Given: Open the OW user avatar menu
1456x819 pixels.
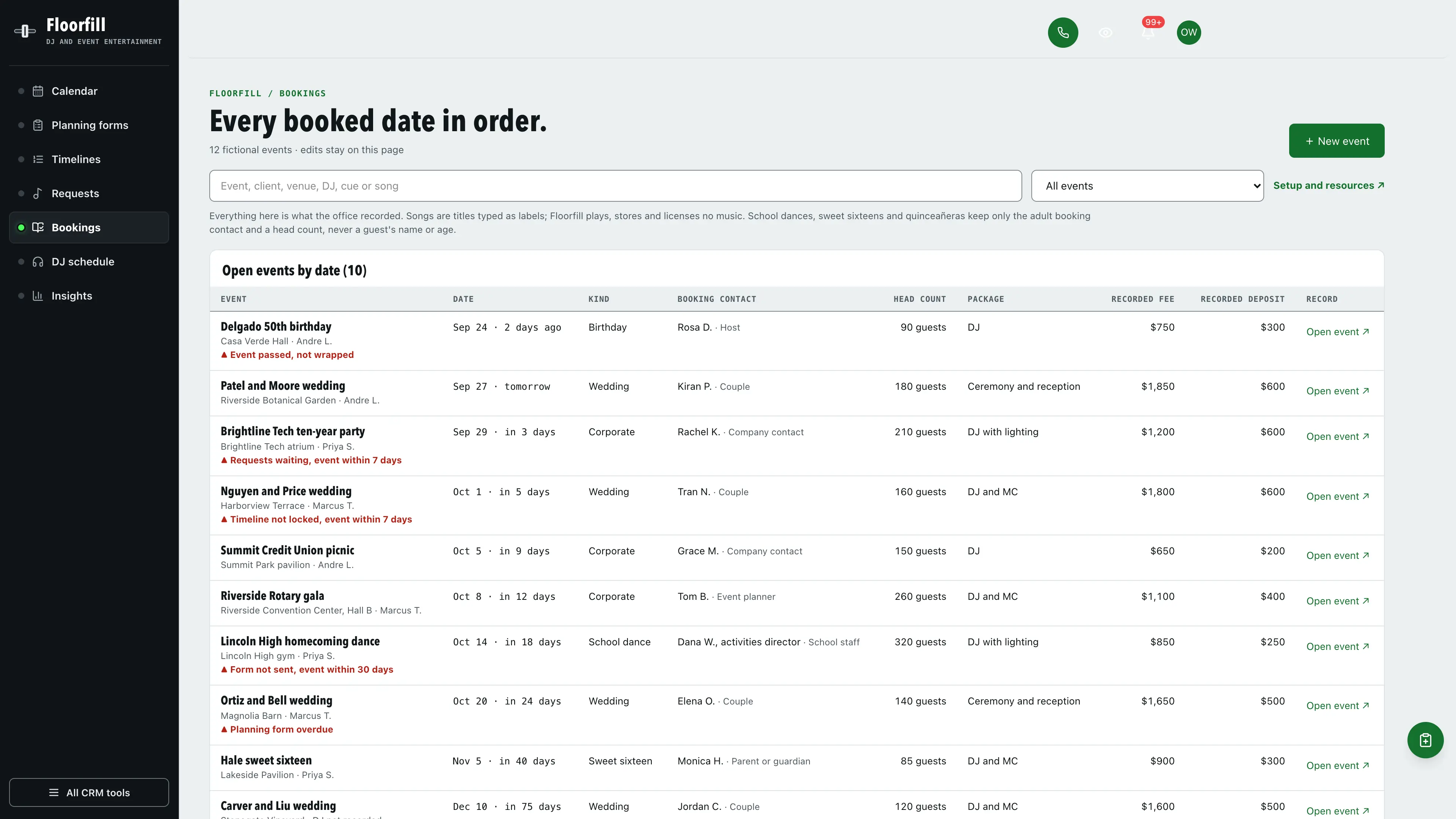Looking at the screenshot, I should click(1189, 32).
